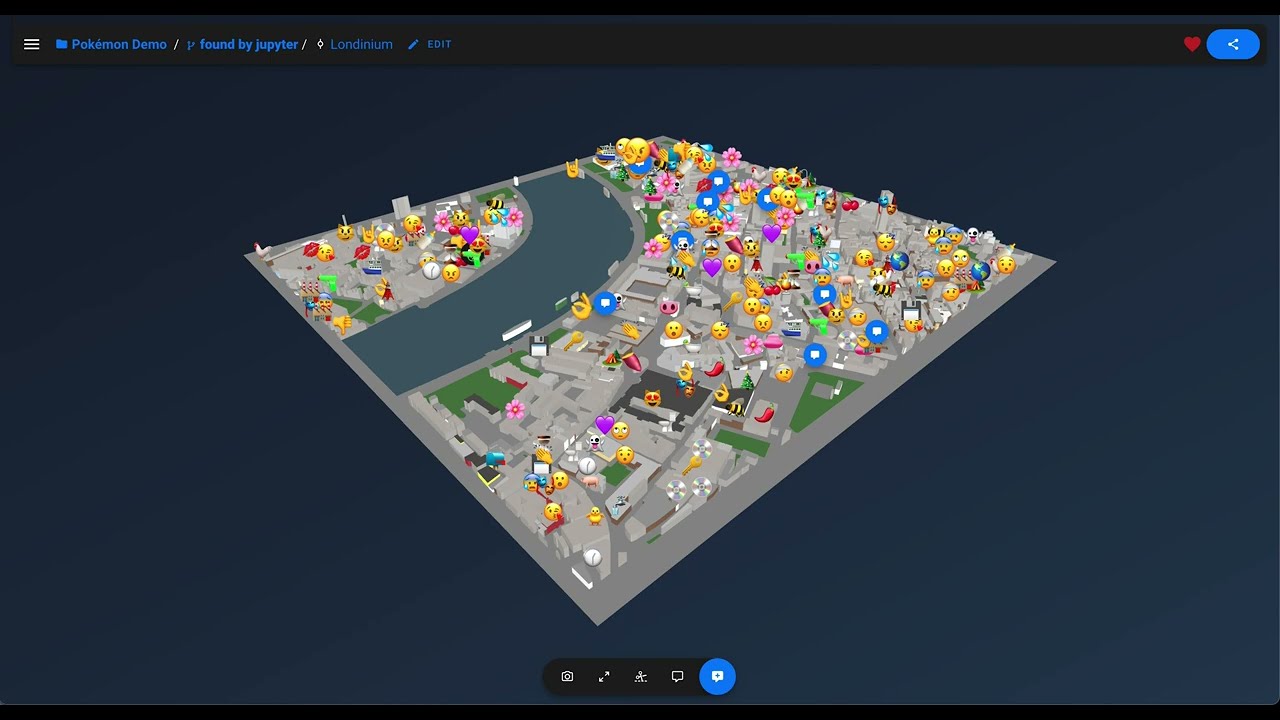Select the pig face emoji marker

tap(669, 306)
